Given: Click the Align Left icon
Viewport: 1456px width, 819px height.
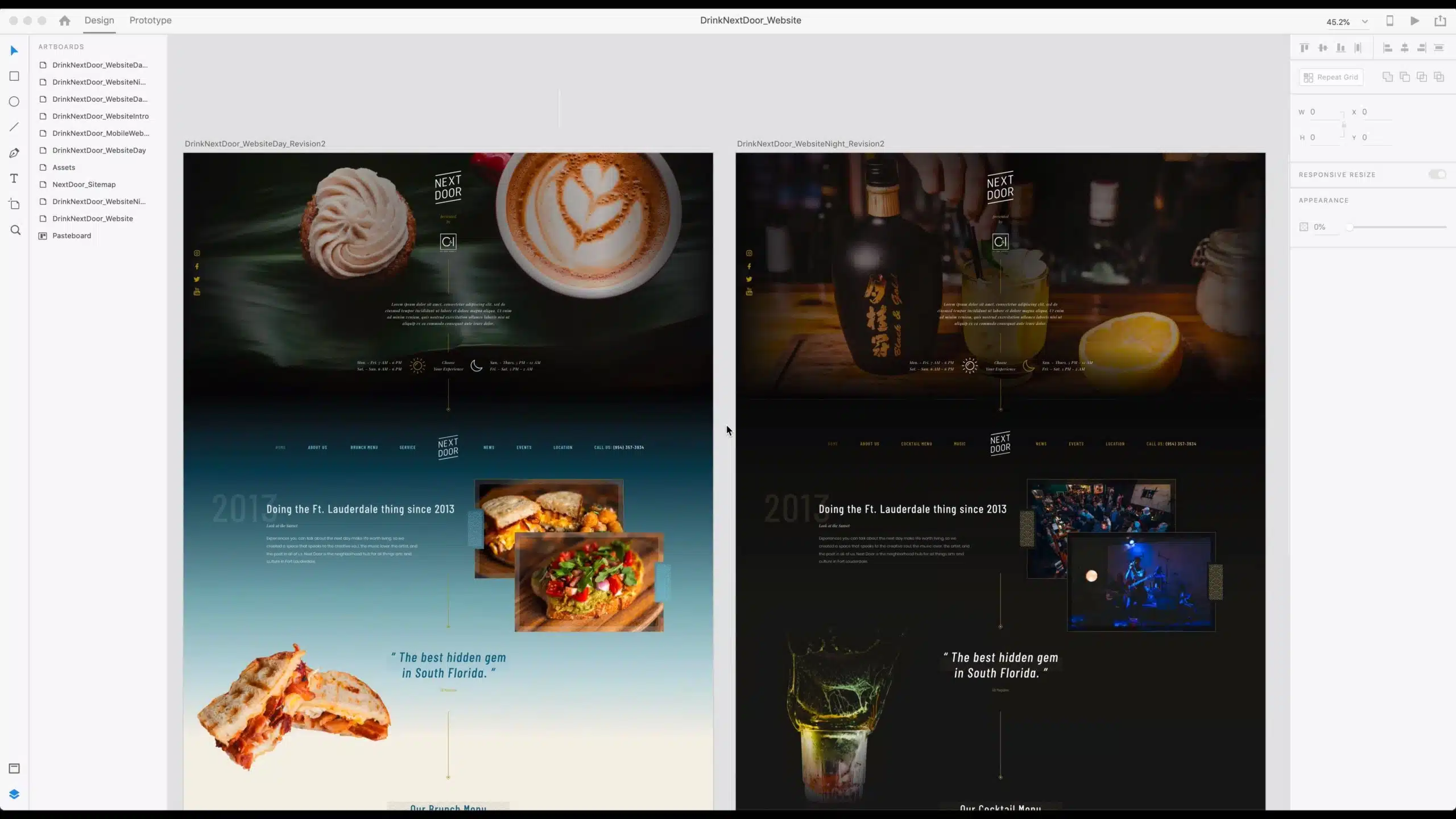Looking at the screenshot, I should pos(1388,48).
